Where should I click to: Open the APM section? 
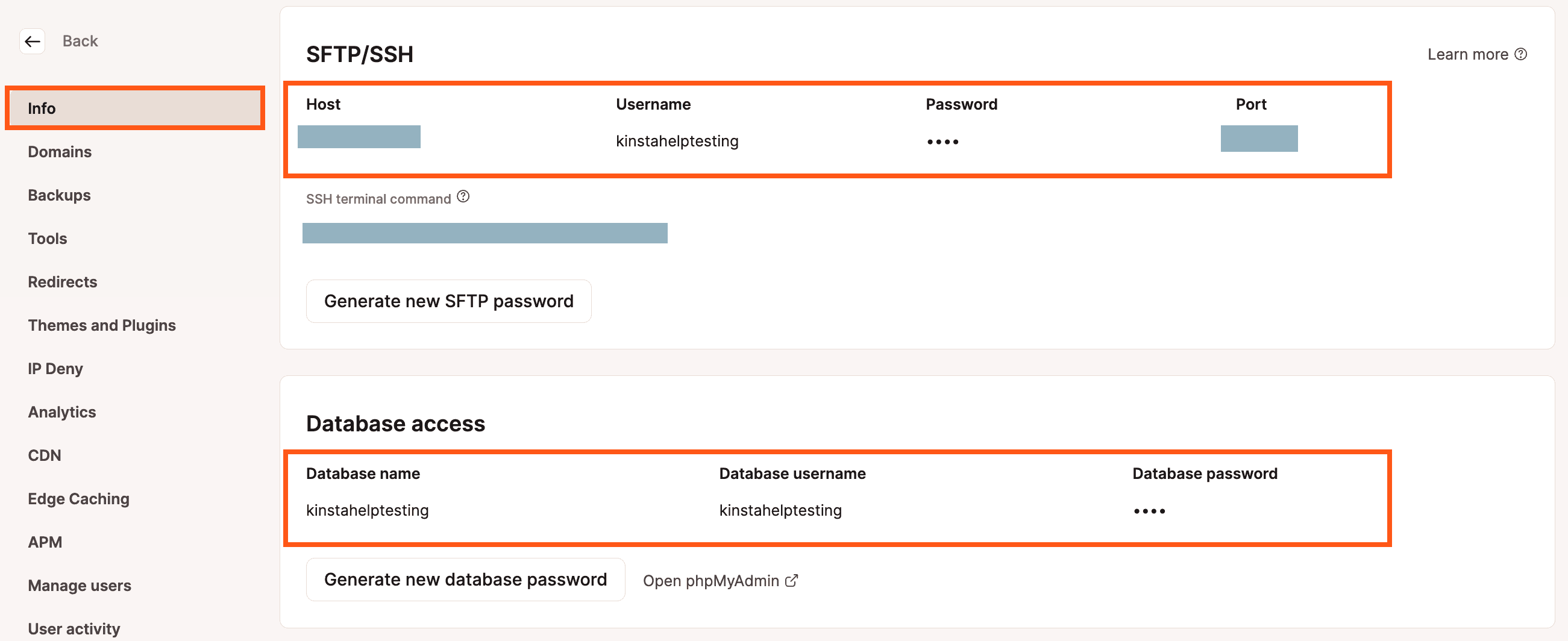tap(45, 542)
